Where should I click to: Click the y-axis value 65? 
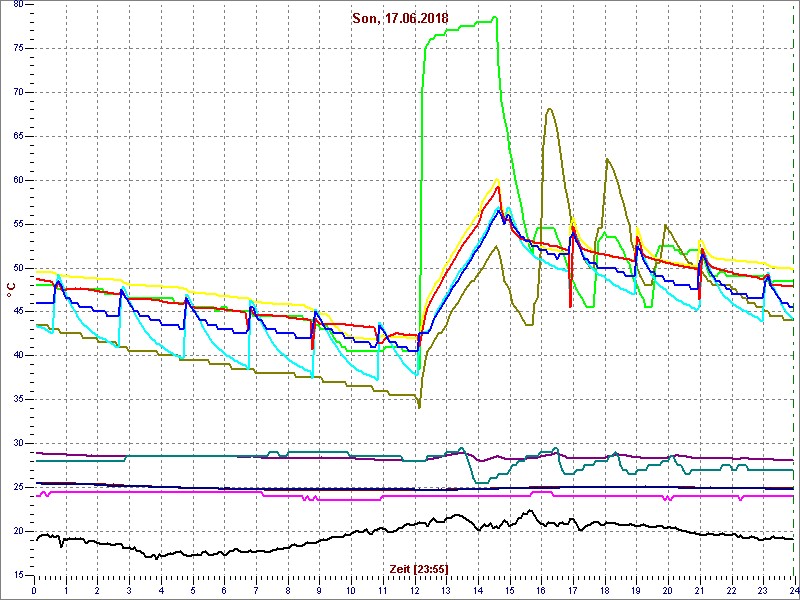click(18, 136)
